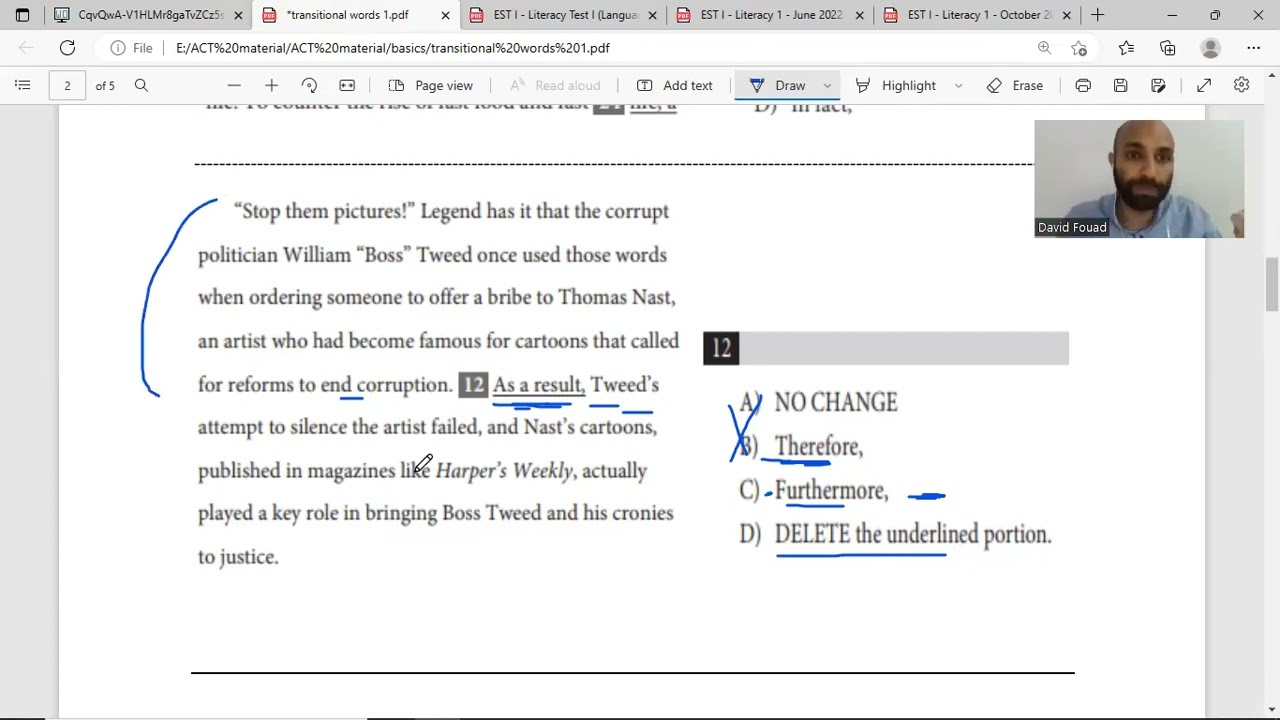This screenshot has height=720, width=1280.
Task: Rotate the PDF page
Action: [309, 86]
